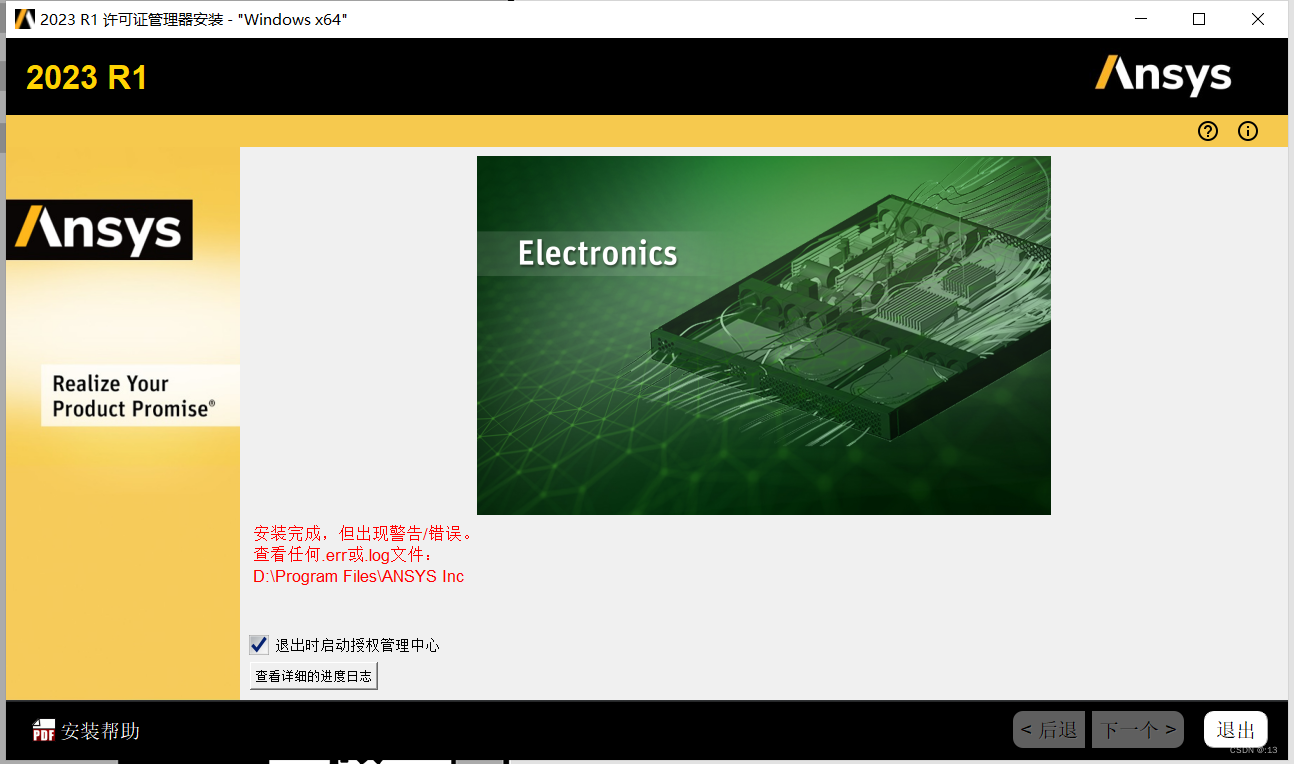The height and width of the screenshot is (764, 1294).
Task: Click the 2023 R1 version heading
Action: (x=87, y=77)
